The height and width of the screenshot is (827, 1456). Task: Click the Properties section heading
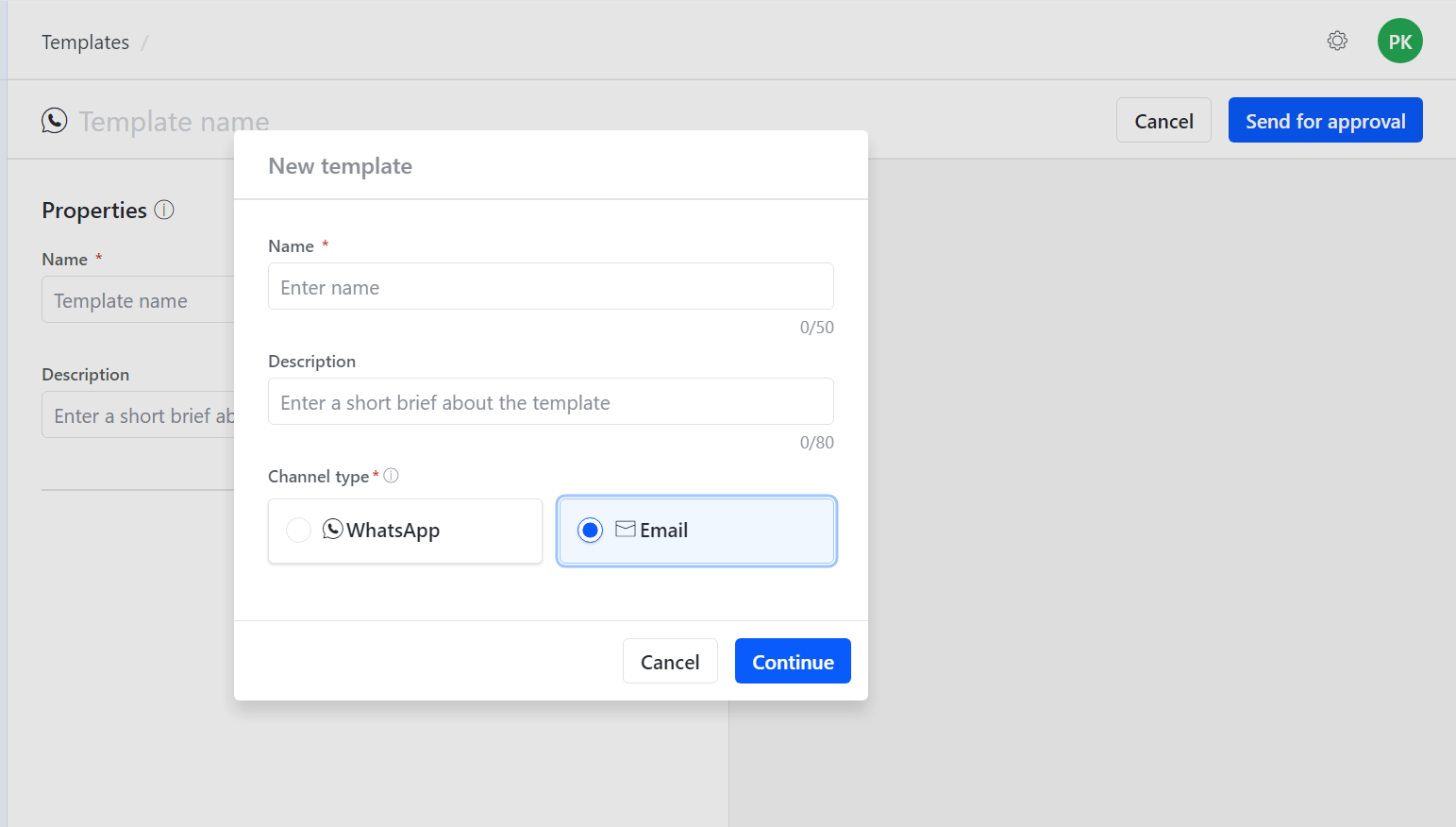94,211
